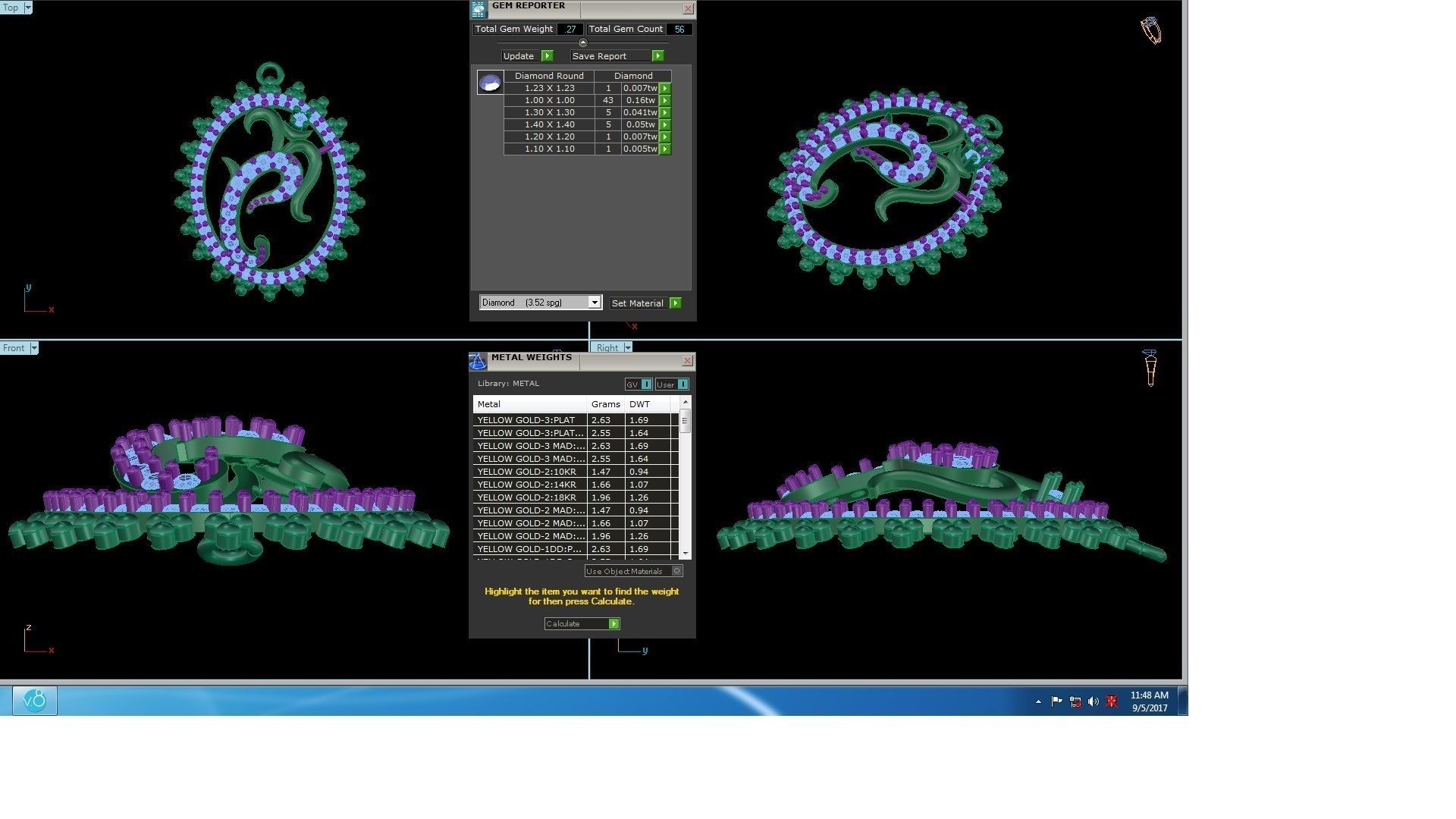Click the pendant icon in Right viewport
This screenshot has height=819, width=1456.
click(1150, 368)
